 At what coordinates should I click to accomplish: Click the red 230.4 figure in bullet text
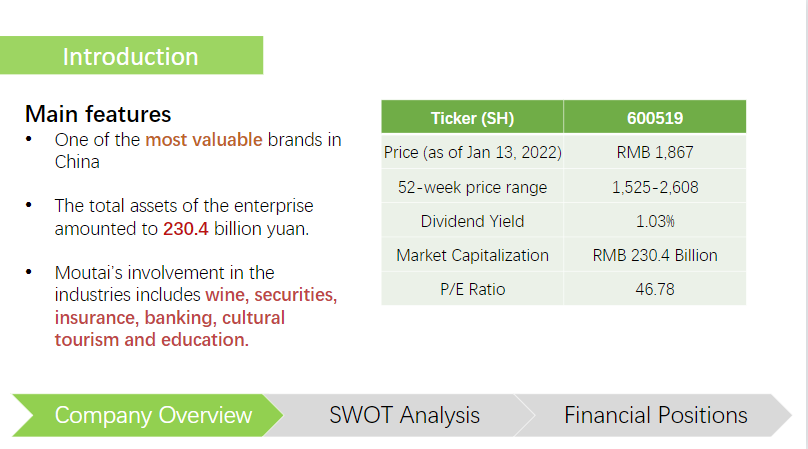click(x=186, y=228)
